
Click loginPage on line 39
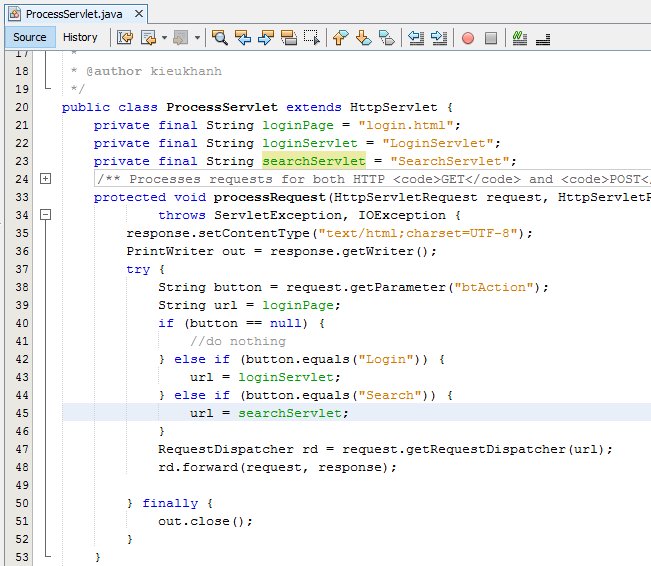pos(298,305)
